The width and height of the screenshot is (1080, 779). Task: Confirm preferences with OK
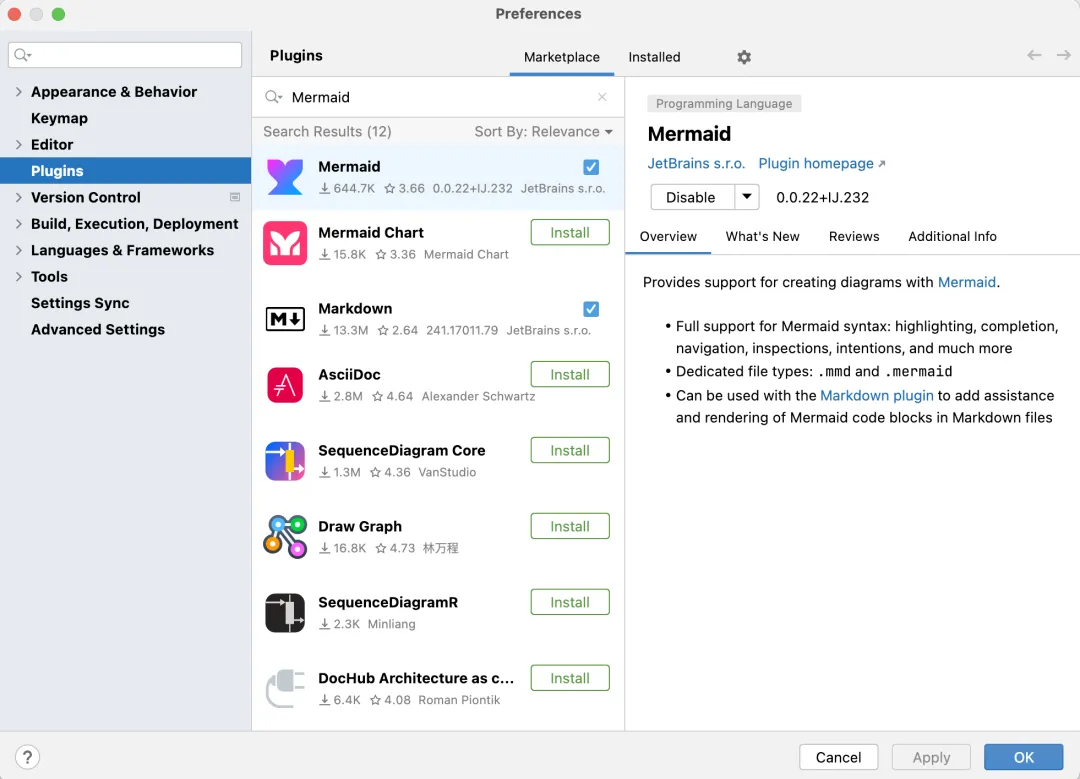[1024, 757]
